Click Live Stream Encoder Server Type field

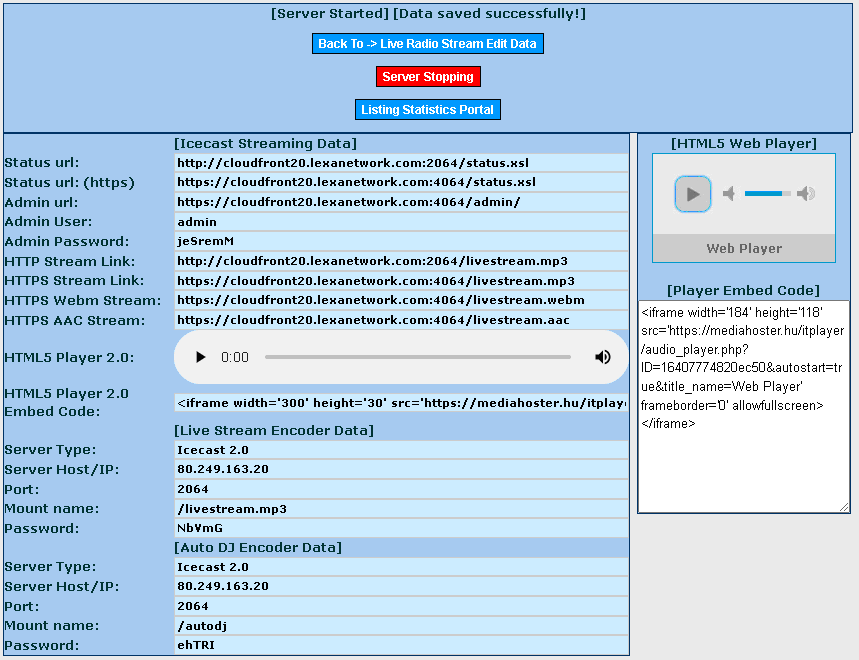pyautogui.click(x=401, y=450)
